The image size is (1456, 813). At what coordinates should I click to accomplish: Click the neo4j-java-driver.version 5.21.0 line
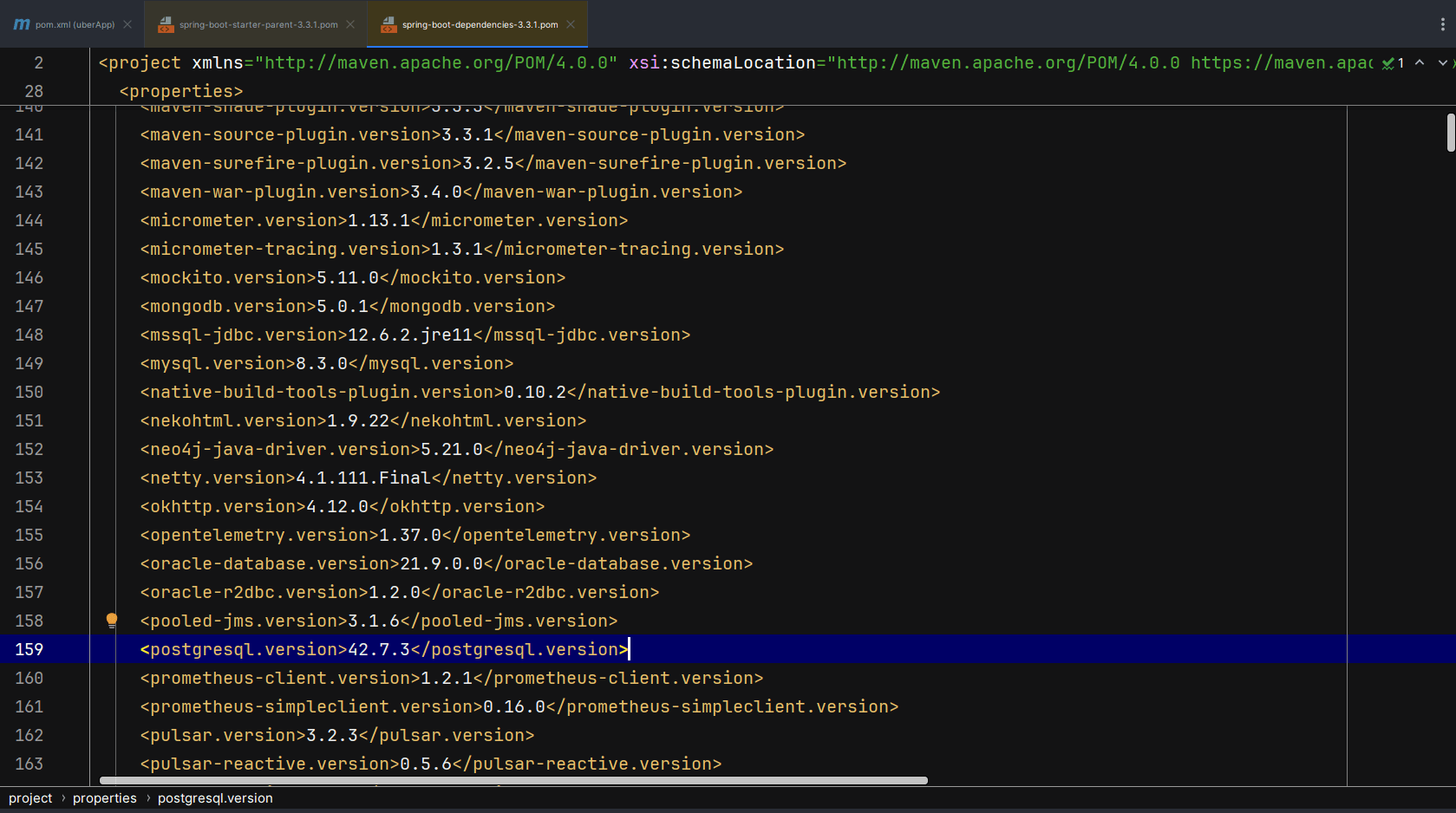pyautogui.click(x=457, y=449)
